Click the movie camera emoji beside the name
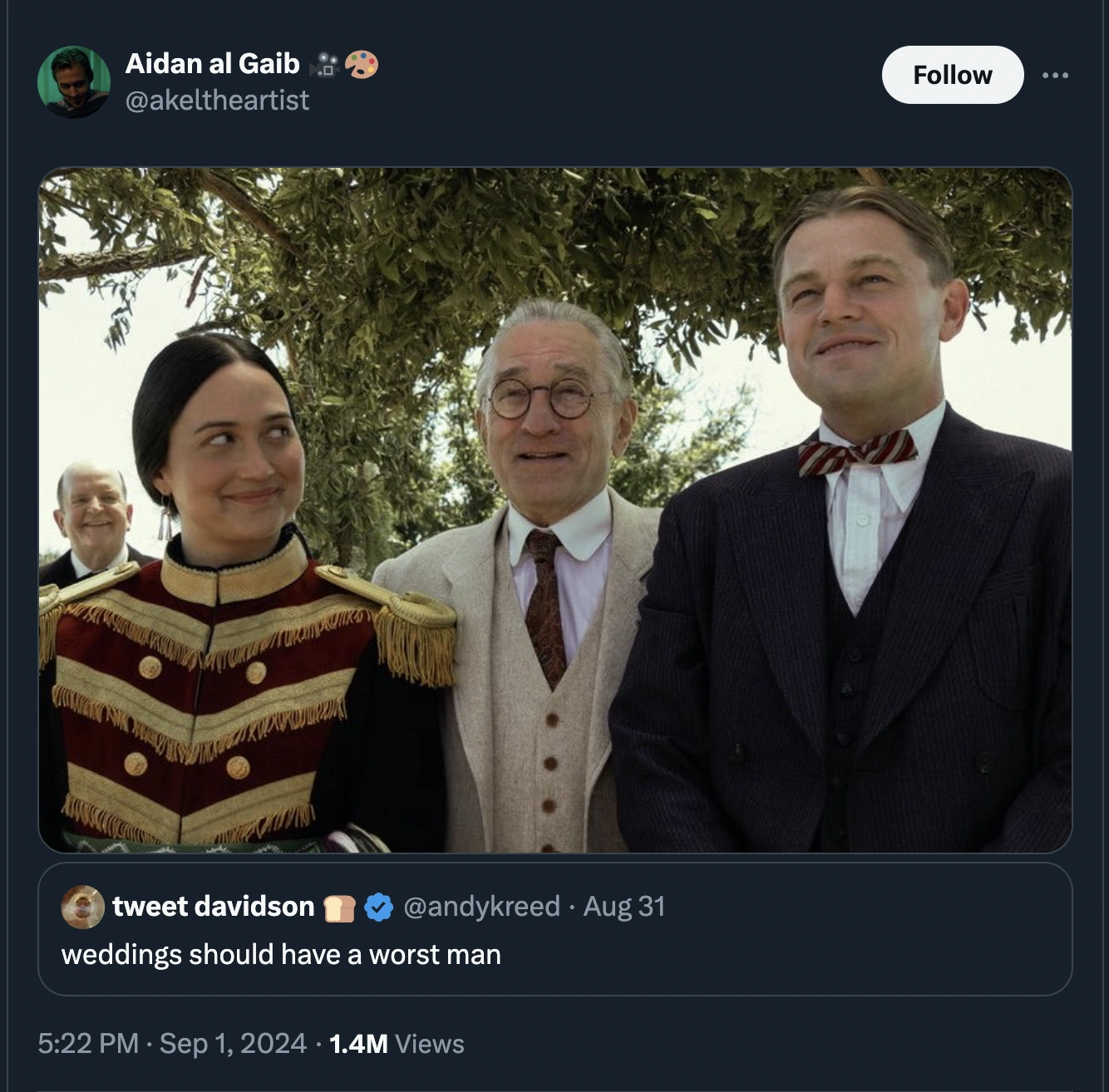 (x=324, y=64)
